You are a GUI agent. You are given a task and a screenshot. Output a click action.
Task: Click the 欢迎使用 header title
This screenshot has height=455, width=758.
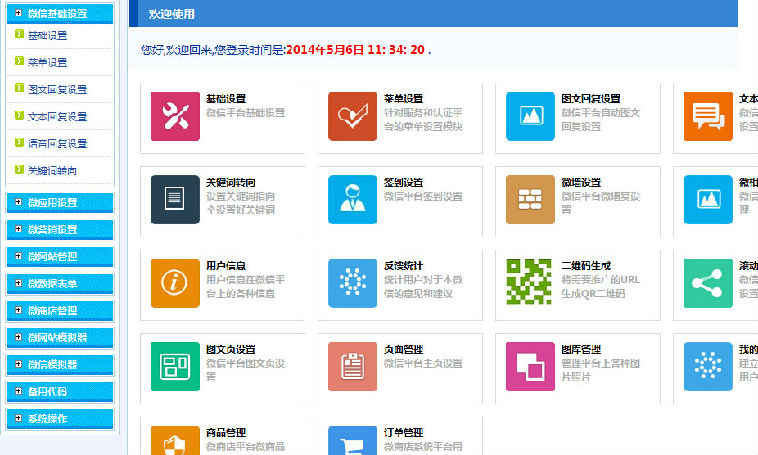click(172, 14)
